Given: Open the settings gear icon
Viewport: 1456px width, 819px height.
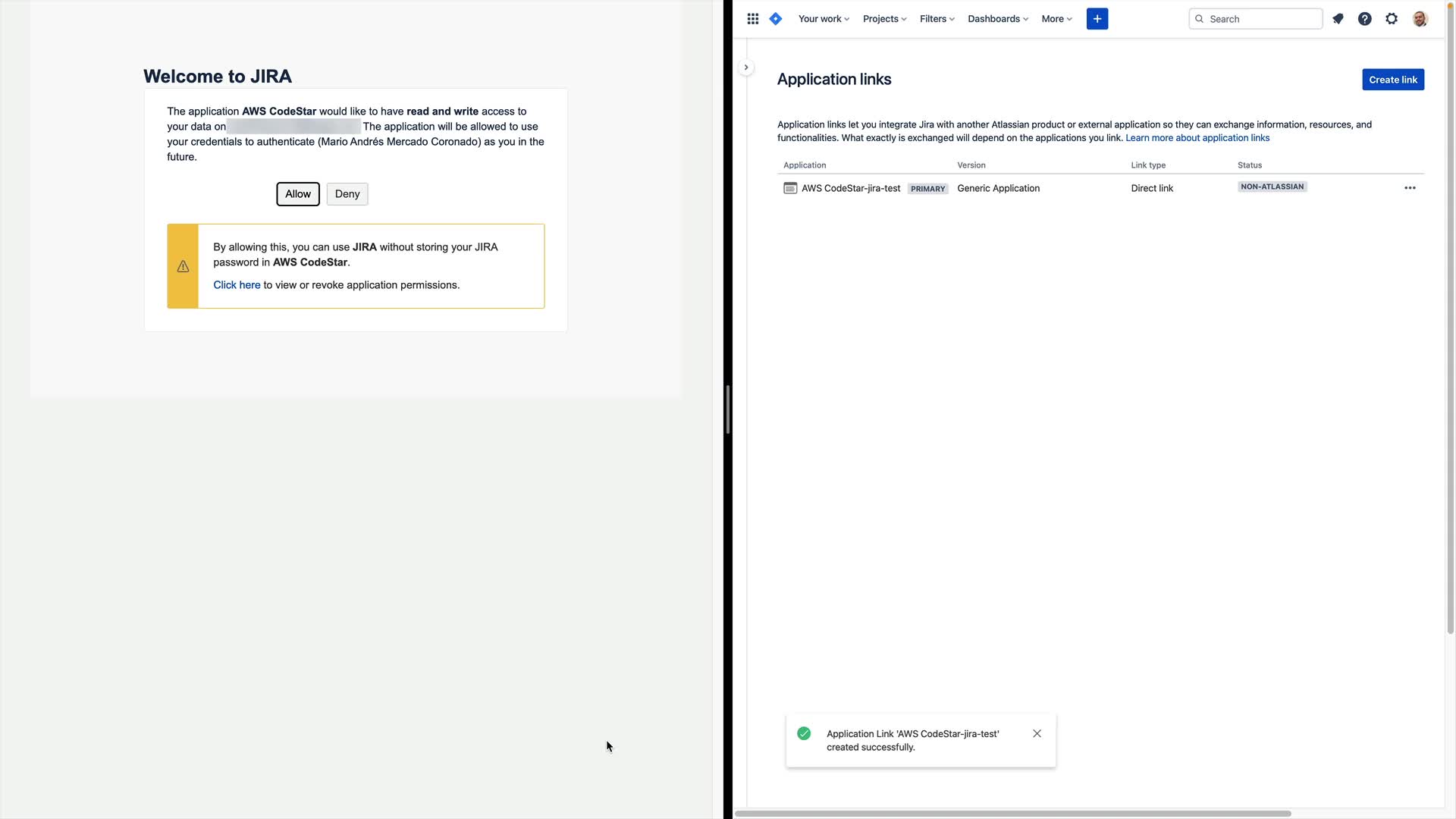Looking at the screenshot, I should (x=1392, y=19).
